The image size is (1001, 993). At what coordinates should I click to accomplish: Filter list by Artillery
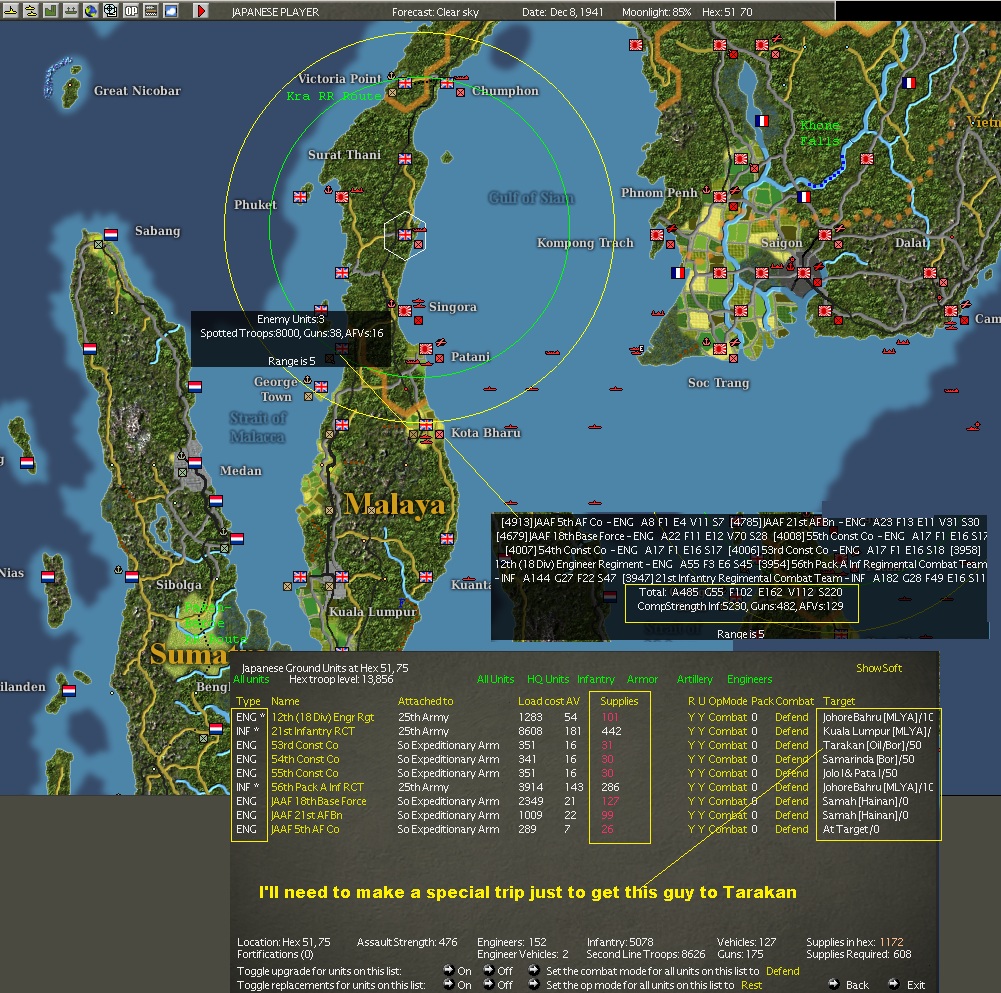pyautogui.click(x=695, y=679)
